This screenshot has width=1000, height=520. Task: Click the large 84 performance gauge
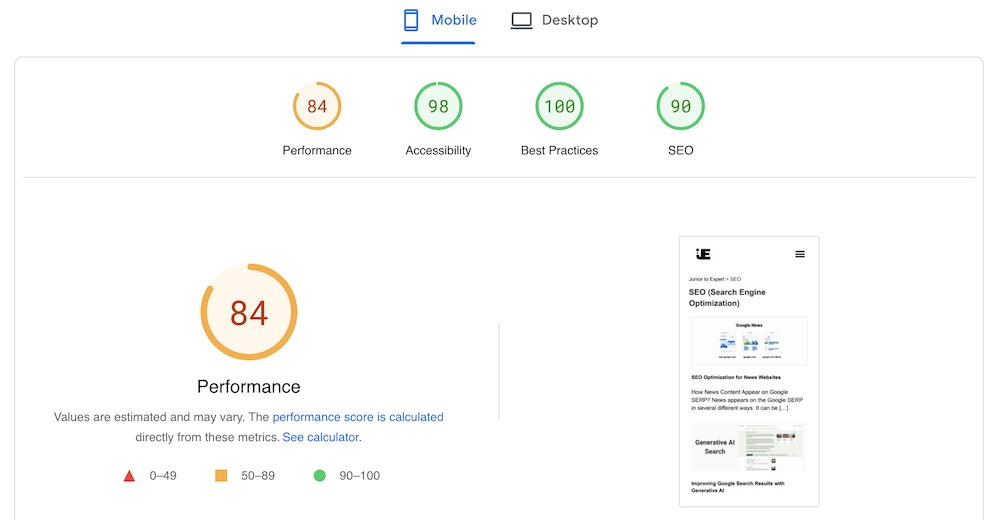click(x=249, y=312)
